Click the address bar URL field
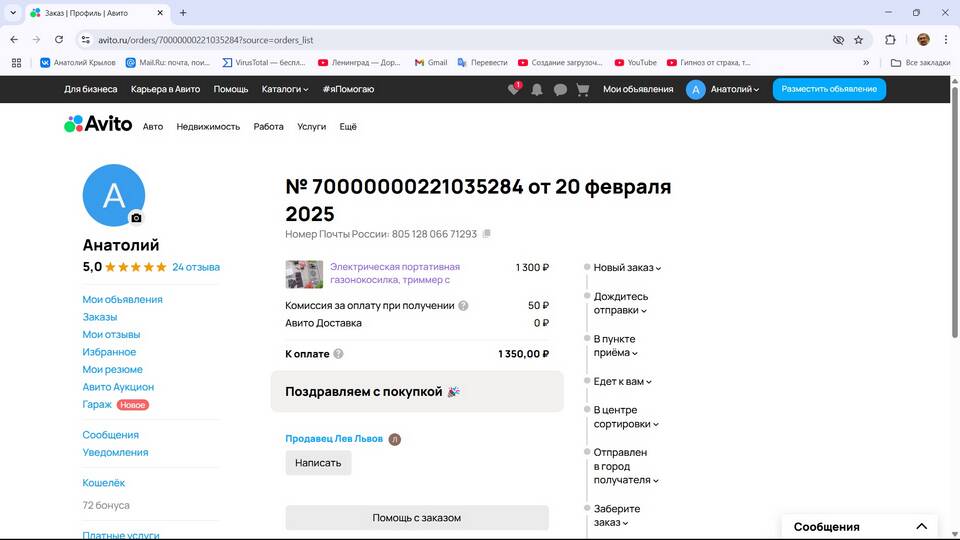Viewport: 960px width, 540px height. (x=459, y=40)
